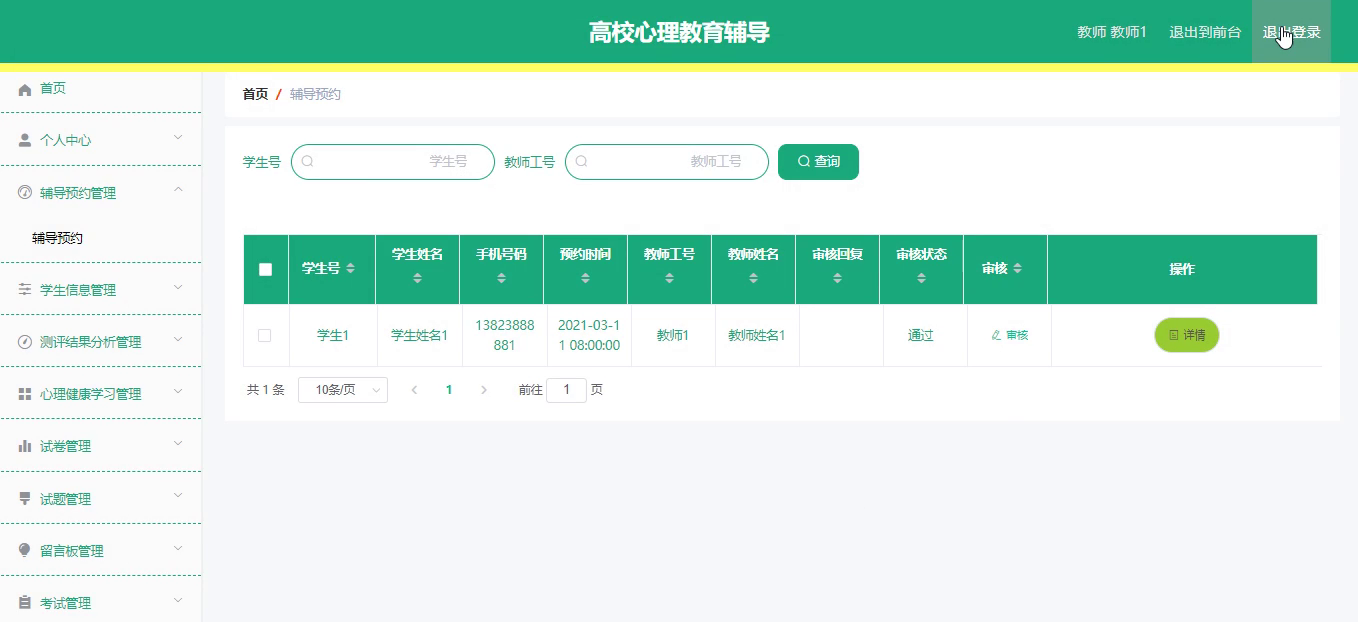
Task: Sort by 审核状态 column arrows
Action: coord(921,278)
